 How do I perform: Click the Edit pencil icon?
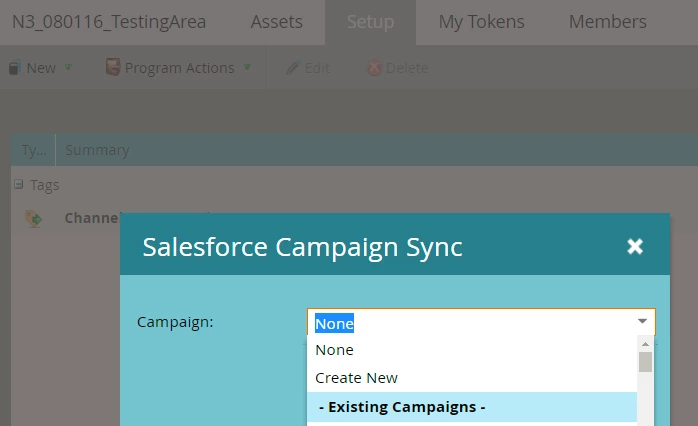(292, 68)
